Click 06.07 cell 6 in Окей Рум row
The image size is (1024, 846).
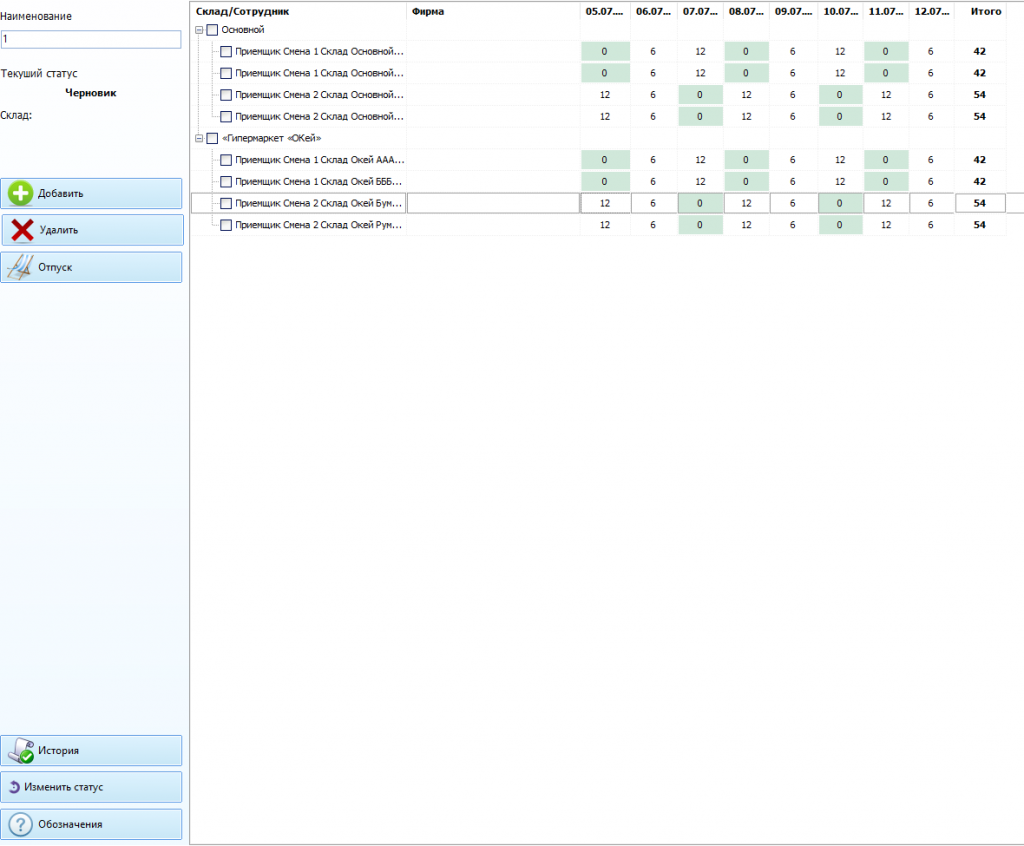pos(653,225)
